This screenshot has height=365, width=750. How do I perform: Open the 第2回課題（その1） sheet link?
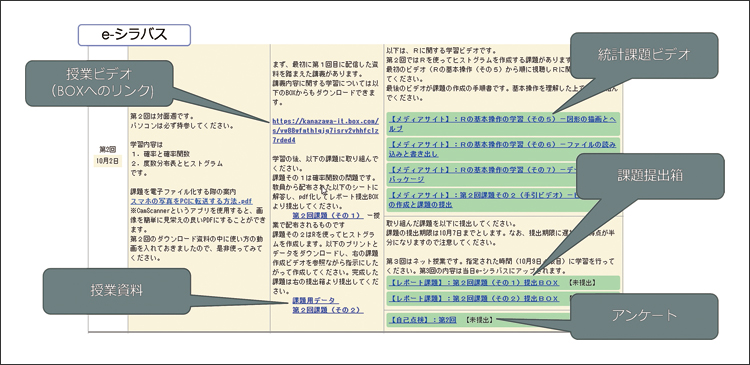point(328,216)
